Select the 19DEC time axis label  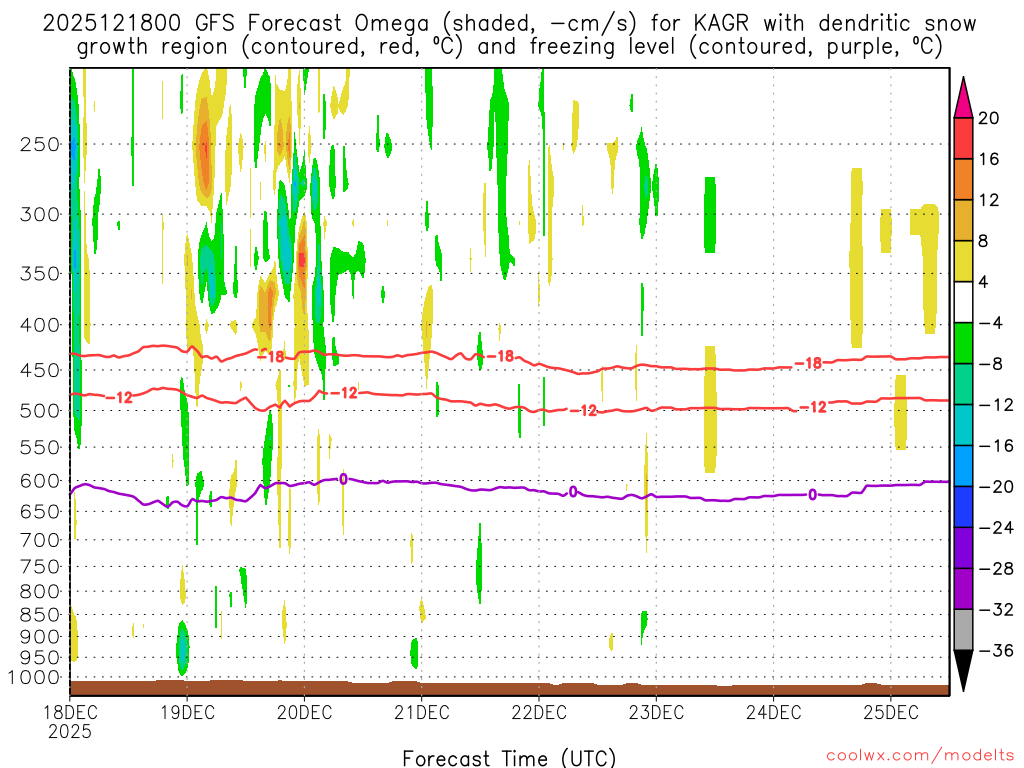pyautogui.click(x=187, y=712)
